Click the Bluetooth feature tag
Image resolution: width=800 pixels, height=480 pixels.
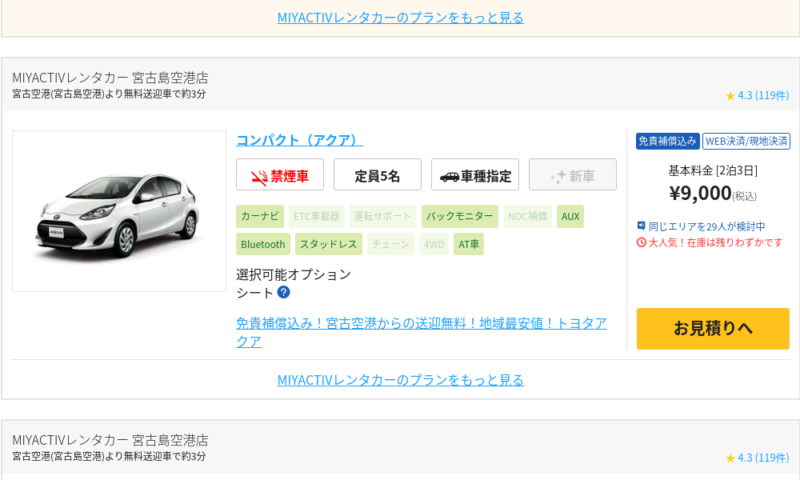[x=263, y=244]
